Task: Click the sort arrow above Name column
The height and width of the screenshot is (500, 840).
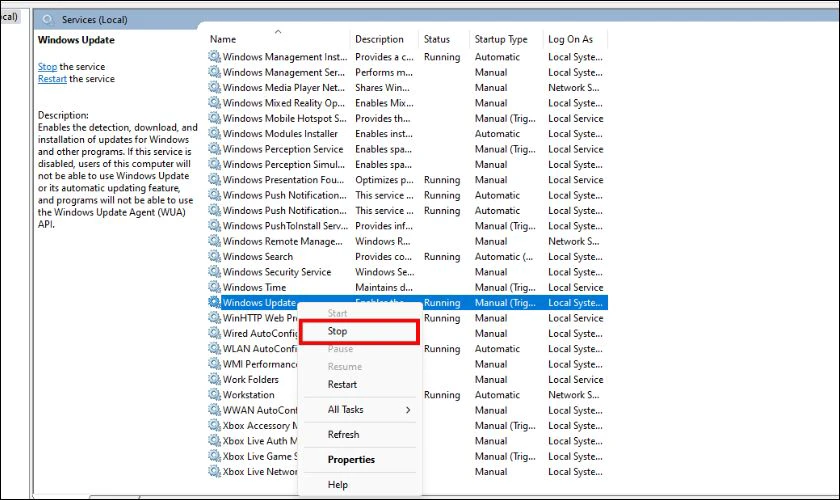Action: pyautogui.click(x=278, y=32)
